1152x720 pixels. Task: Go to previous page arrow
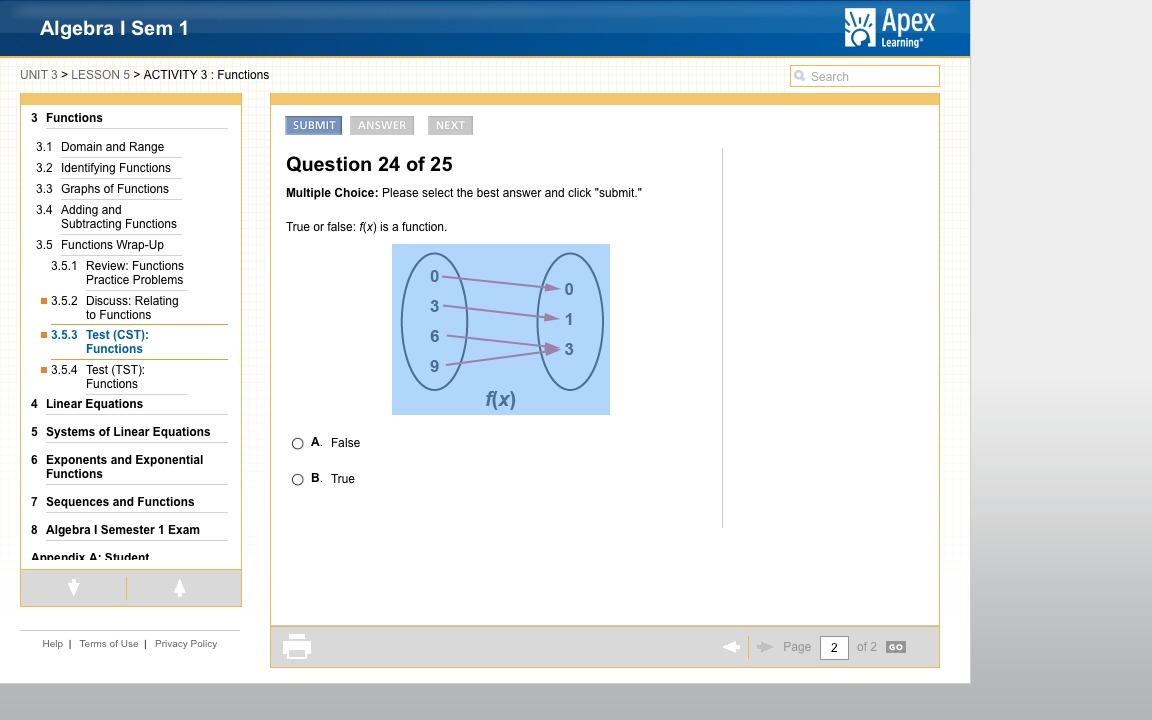(731, 647)
